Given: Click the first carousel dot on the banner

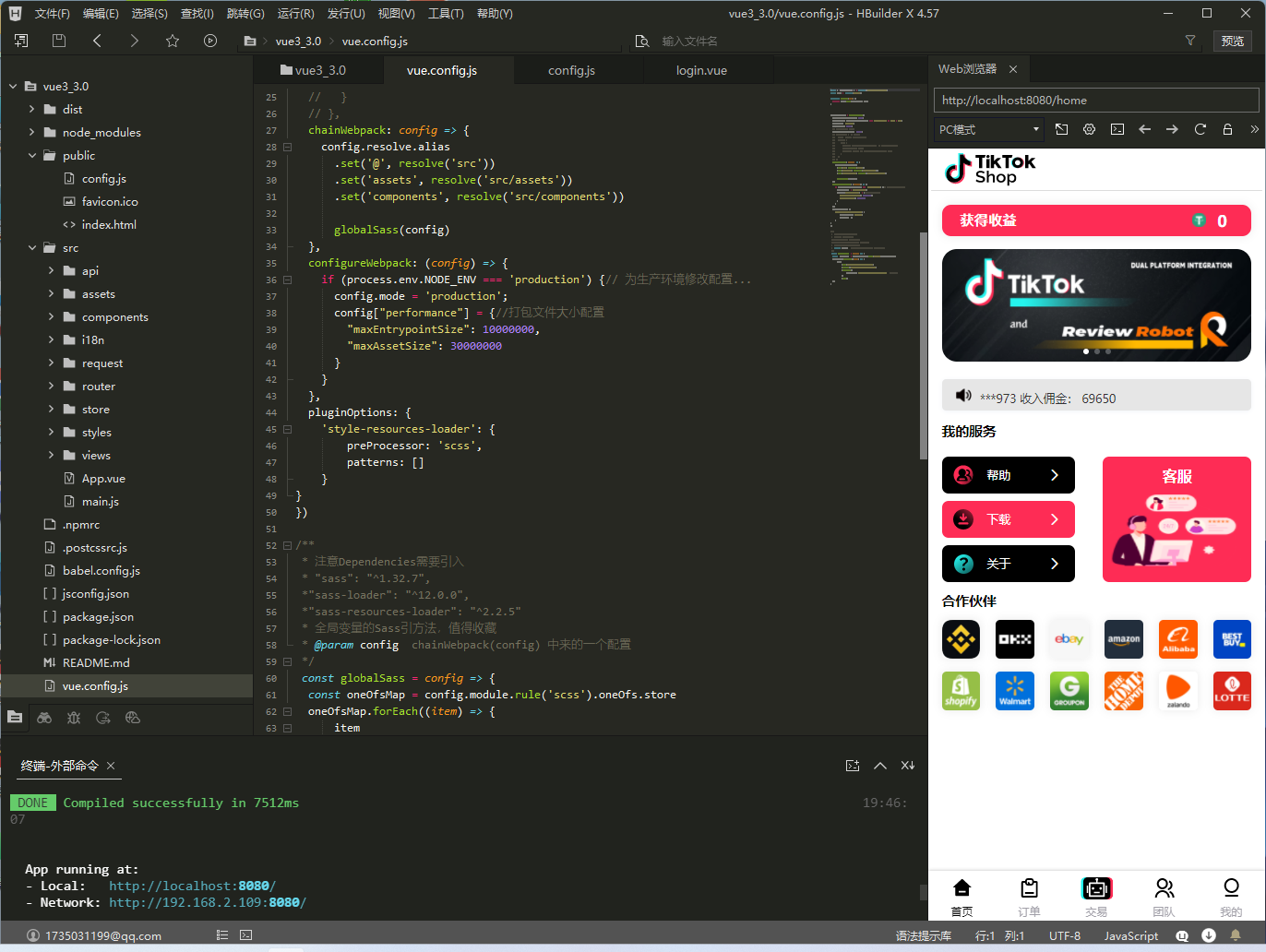Looking at the screenshot, I should pos(1085,351).
